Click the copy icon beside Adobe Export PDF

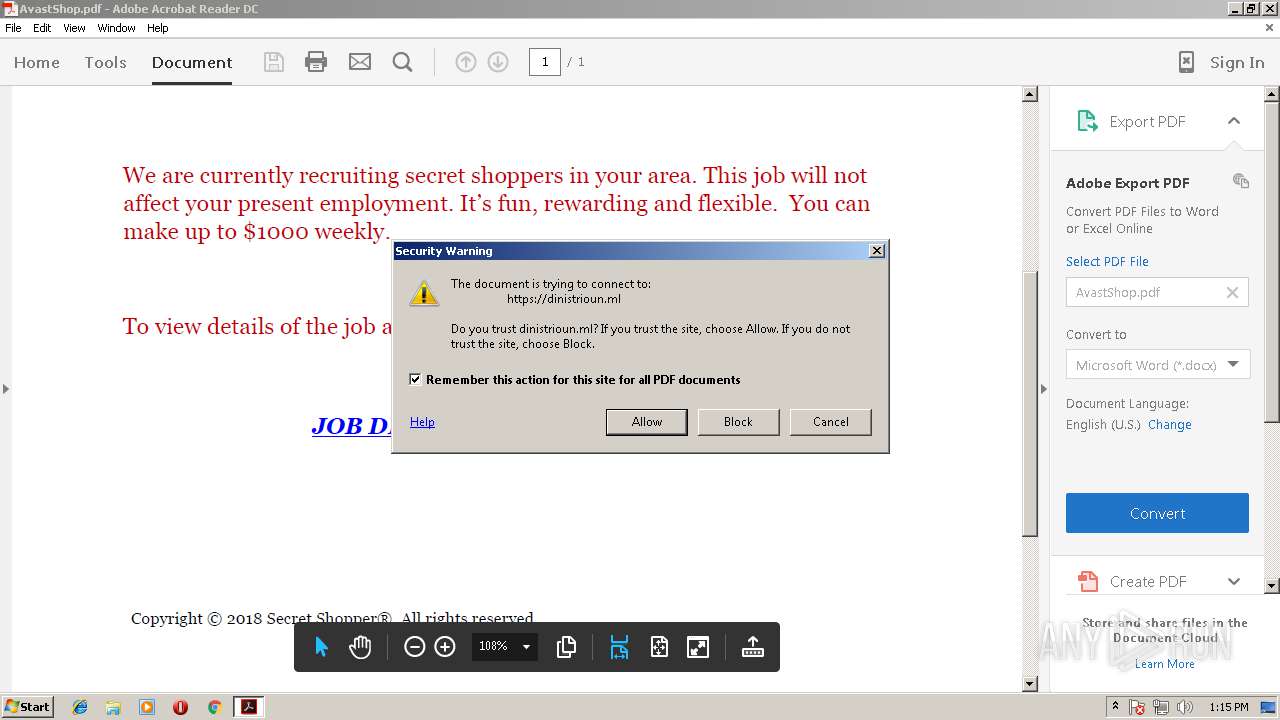[x=1241, y=181]
